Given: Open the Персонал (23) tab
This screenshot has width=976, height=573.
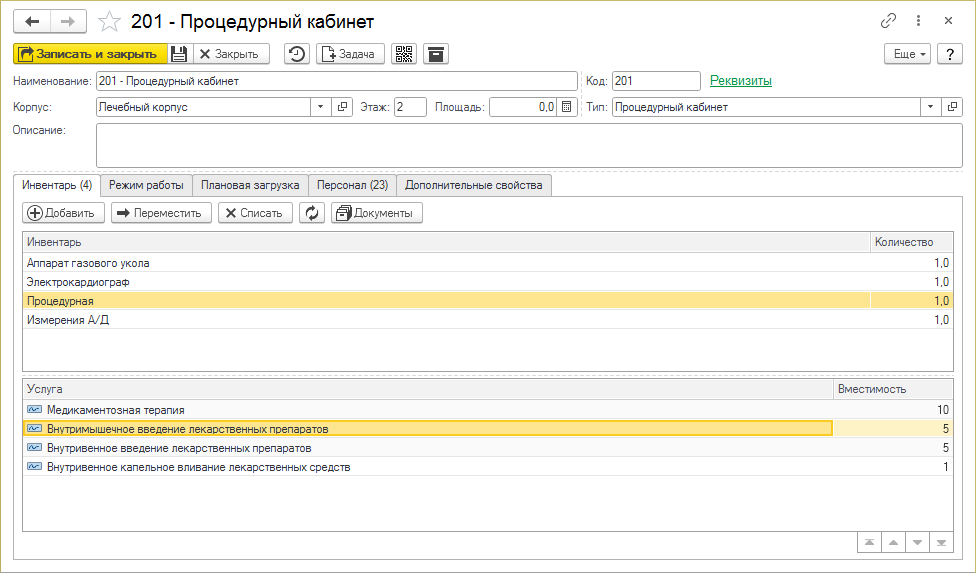Looking at the screenshot, I should (x=352, y=185).
